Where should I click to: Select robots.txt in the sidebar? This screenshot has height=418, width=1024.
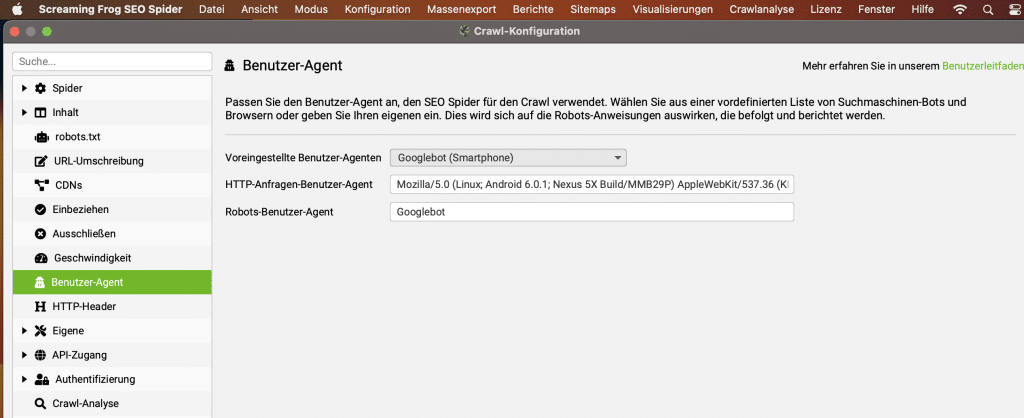(x=112, y=137)
